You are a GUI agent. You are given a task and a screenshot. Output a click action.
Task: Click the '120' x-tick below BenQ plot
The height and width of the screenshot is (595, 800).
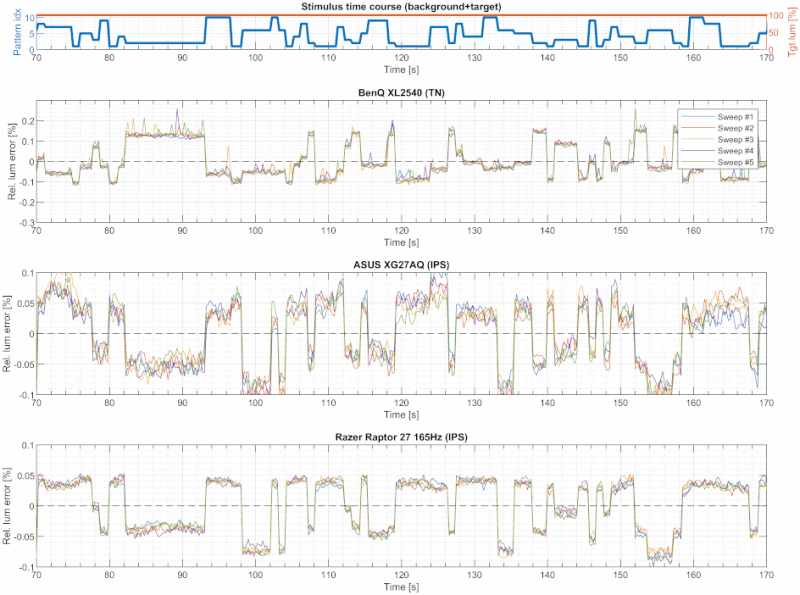pyautogui.click(x=401, y=231)
